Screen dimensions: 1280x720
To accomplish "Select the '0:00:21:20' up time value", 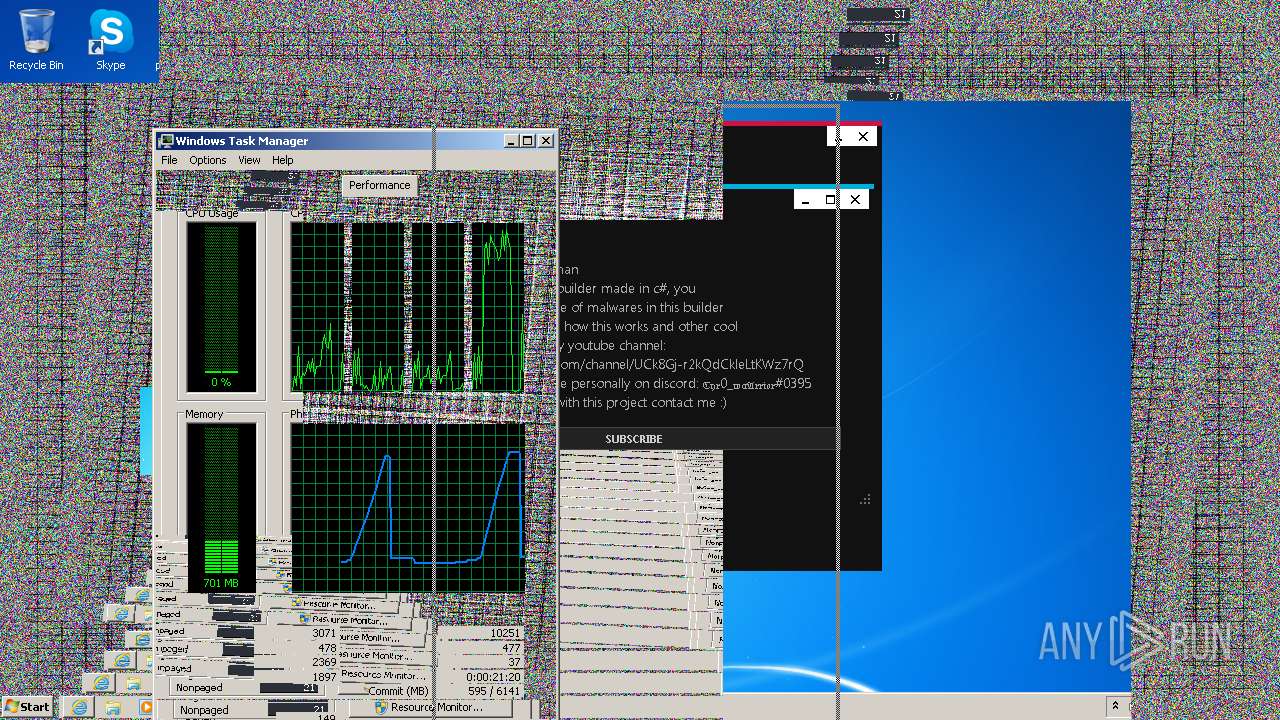I will pos(494,677).
